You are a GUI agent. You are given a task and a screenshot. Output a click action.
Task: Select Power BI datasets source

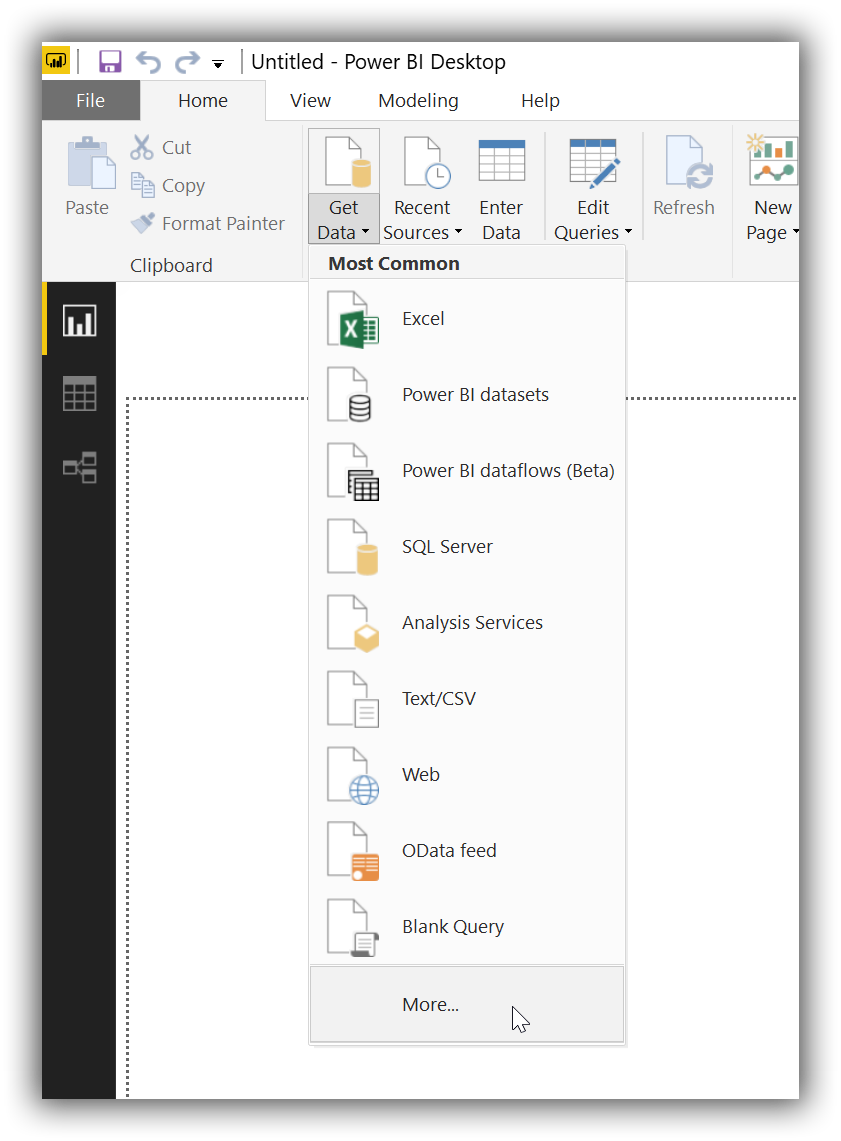475,394
